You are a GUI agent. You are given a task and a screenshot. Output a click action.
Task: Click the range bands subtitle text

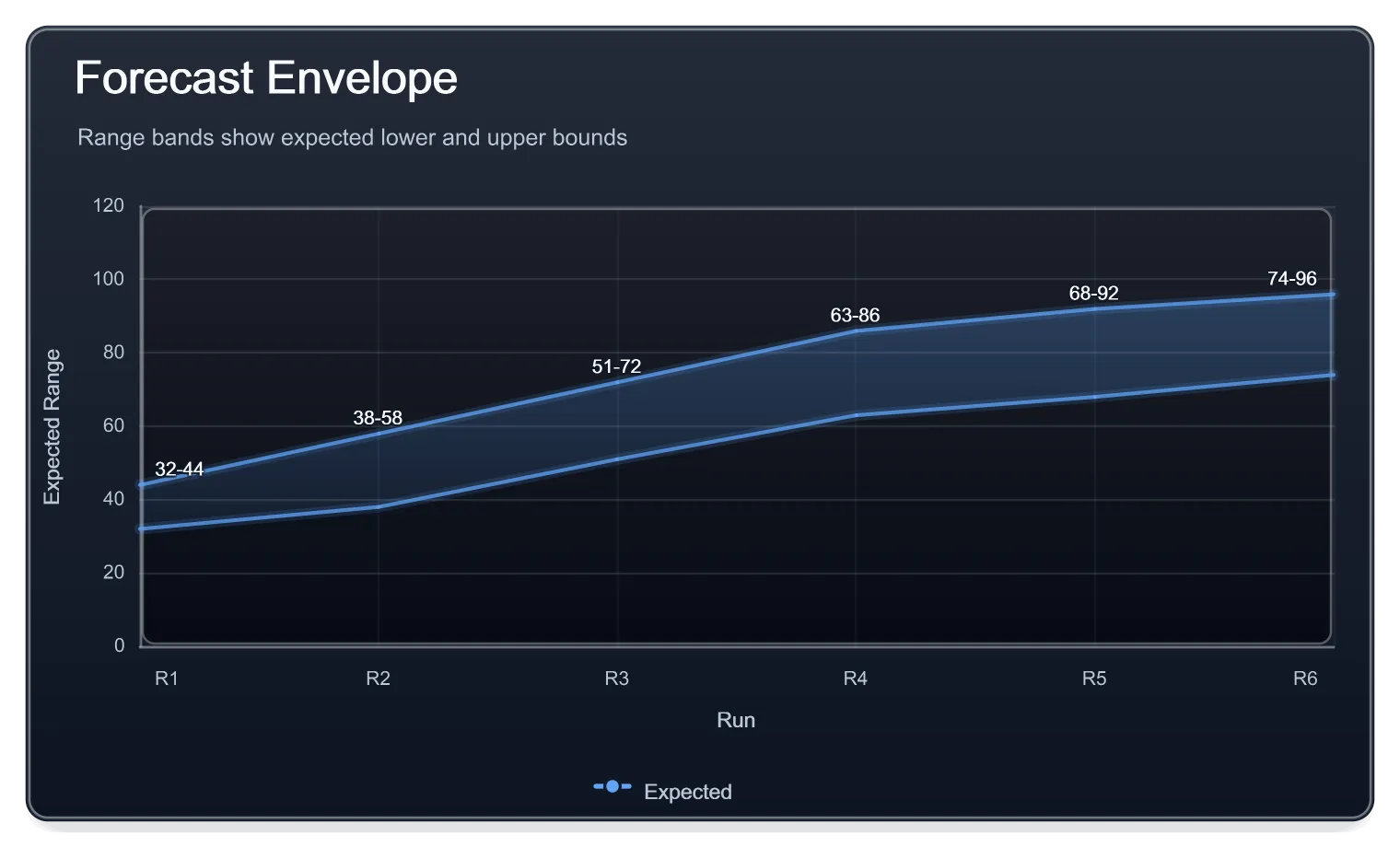(x=352, y=137)
